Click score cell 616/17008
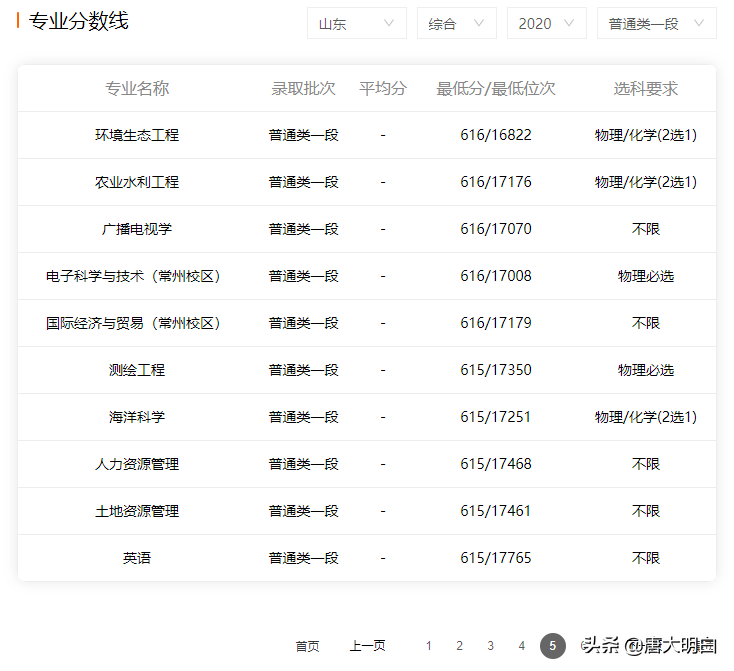Image resolution: width=734 pixels, height=671 pixels. [x=496, y=276]
